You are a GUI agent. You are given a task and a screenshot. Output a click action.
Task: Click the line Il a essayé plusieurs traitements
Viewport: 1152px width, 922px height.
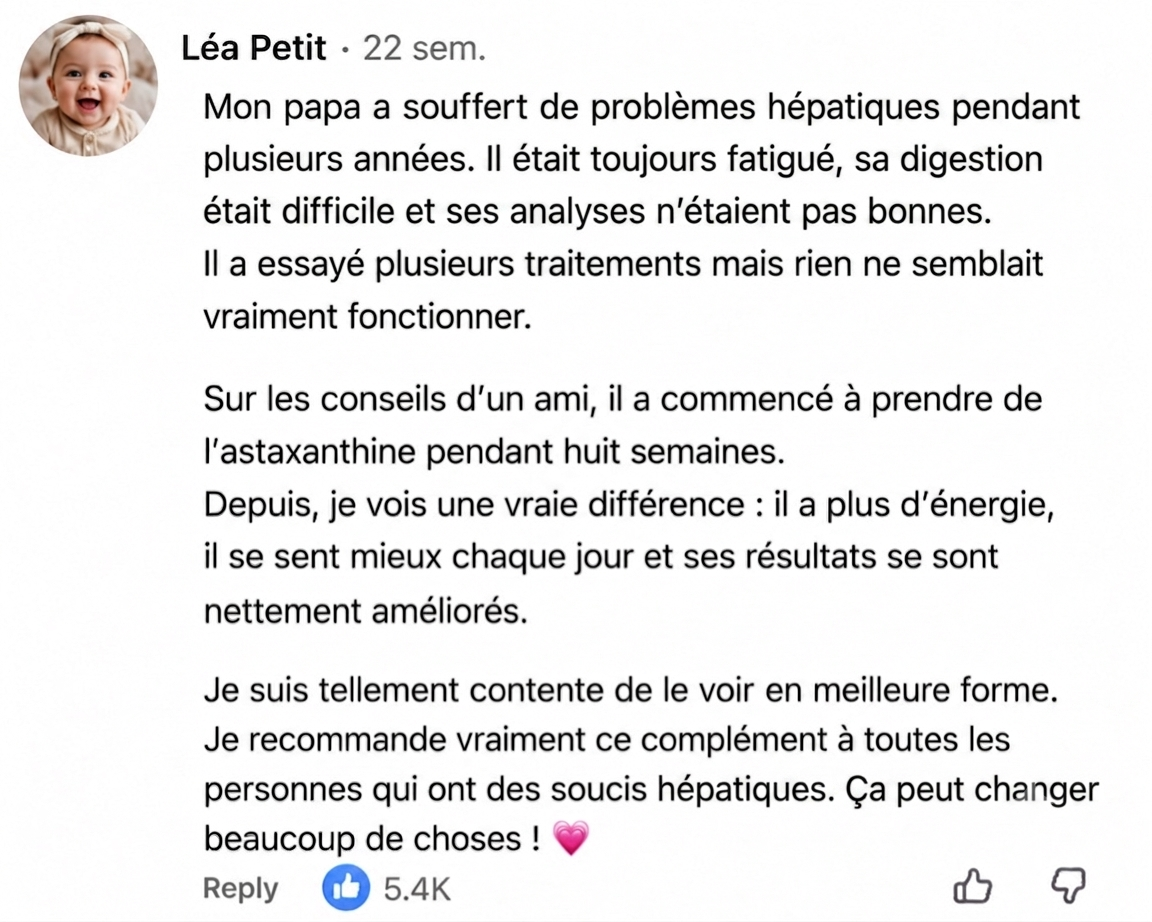623,264
